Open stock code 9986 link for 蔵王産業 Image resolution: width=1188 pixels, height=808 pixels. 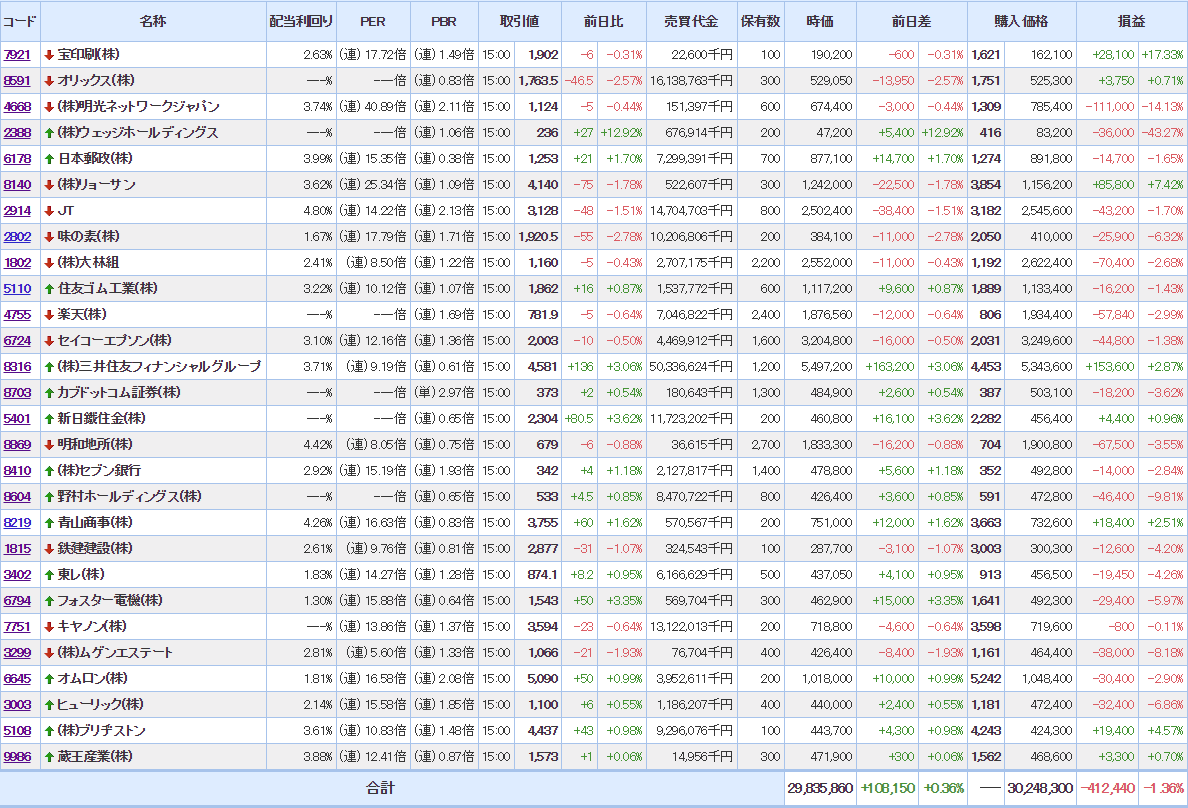point(17,757)
